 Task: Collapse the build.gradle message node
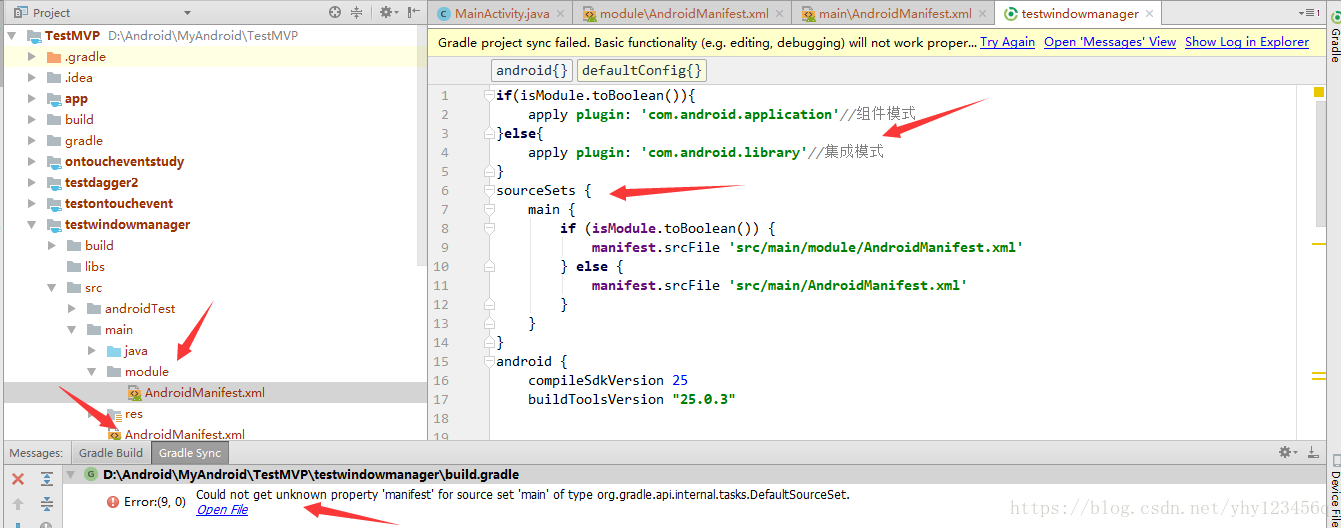pyautogui.click(x=72, y=475)
